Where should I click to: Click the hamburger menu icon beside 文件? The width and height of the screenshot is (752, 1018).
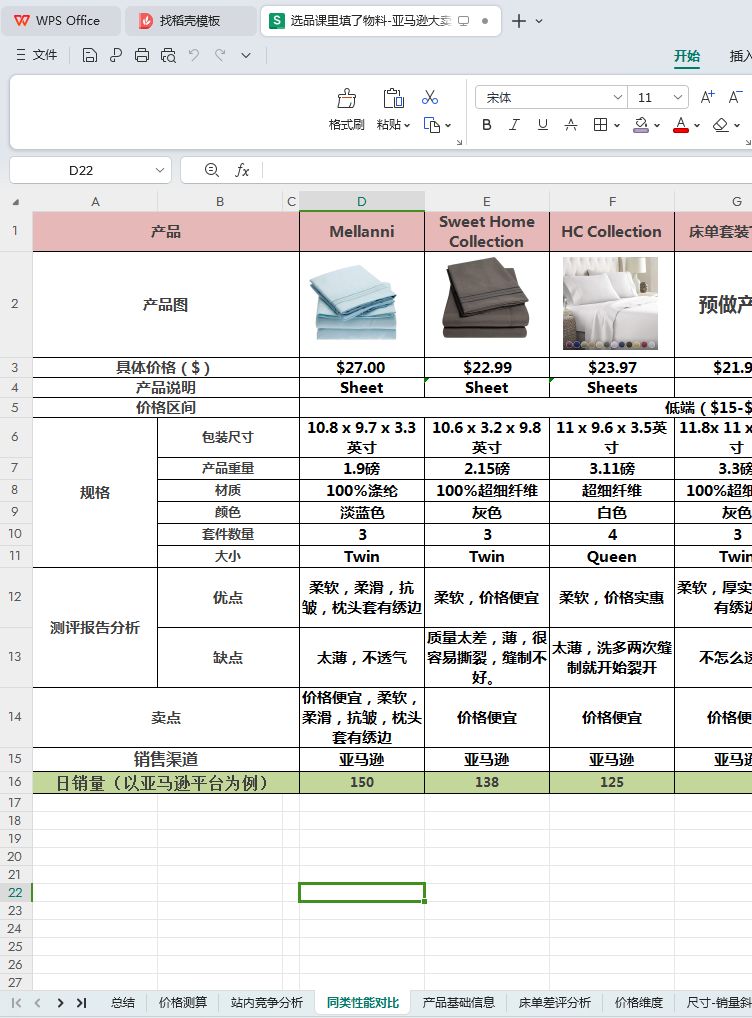(x=21, y=55)
